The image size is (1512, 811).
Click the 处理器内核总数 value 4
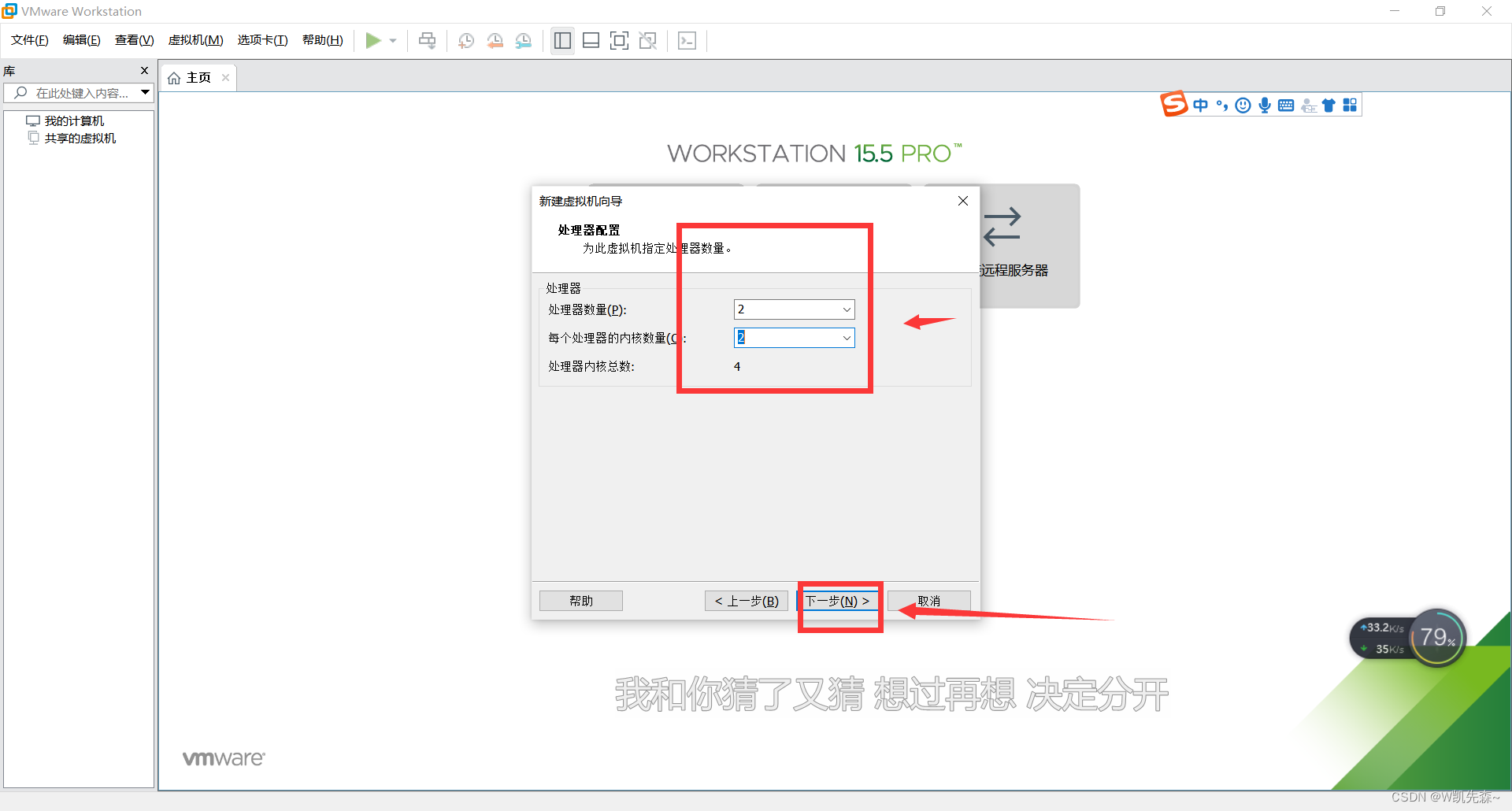pyautogui.click(x=737, y=366)
